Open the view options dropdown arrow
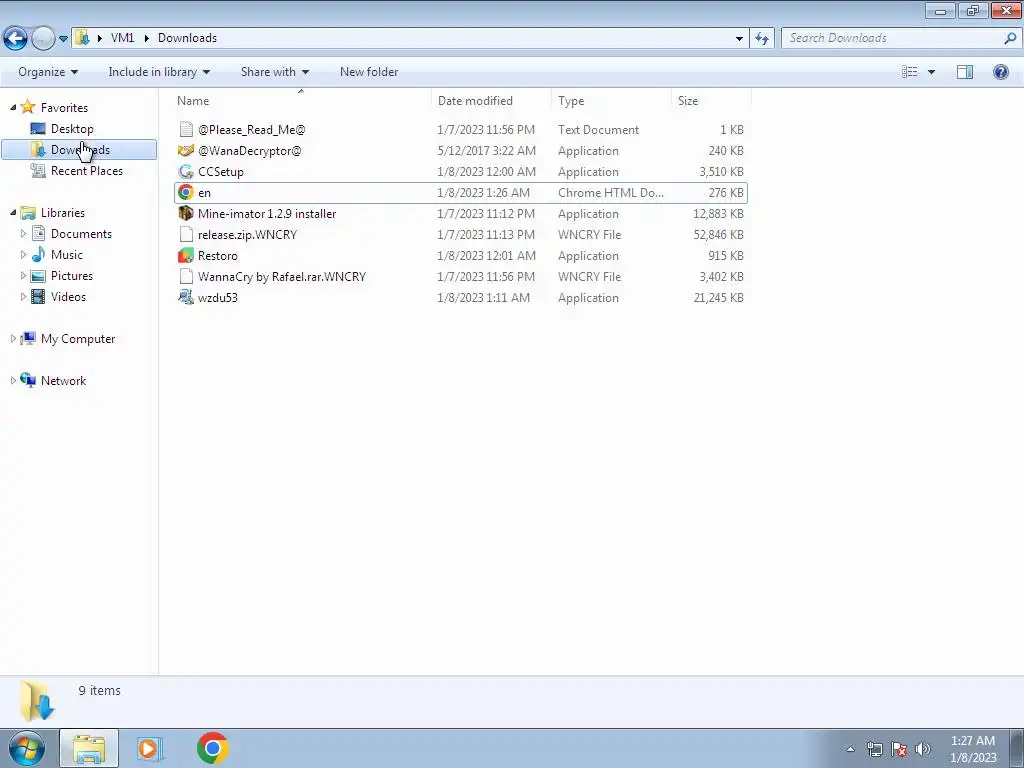 (x=931, y=72)
